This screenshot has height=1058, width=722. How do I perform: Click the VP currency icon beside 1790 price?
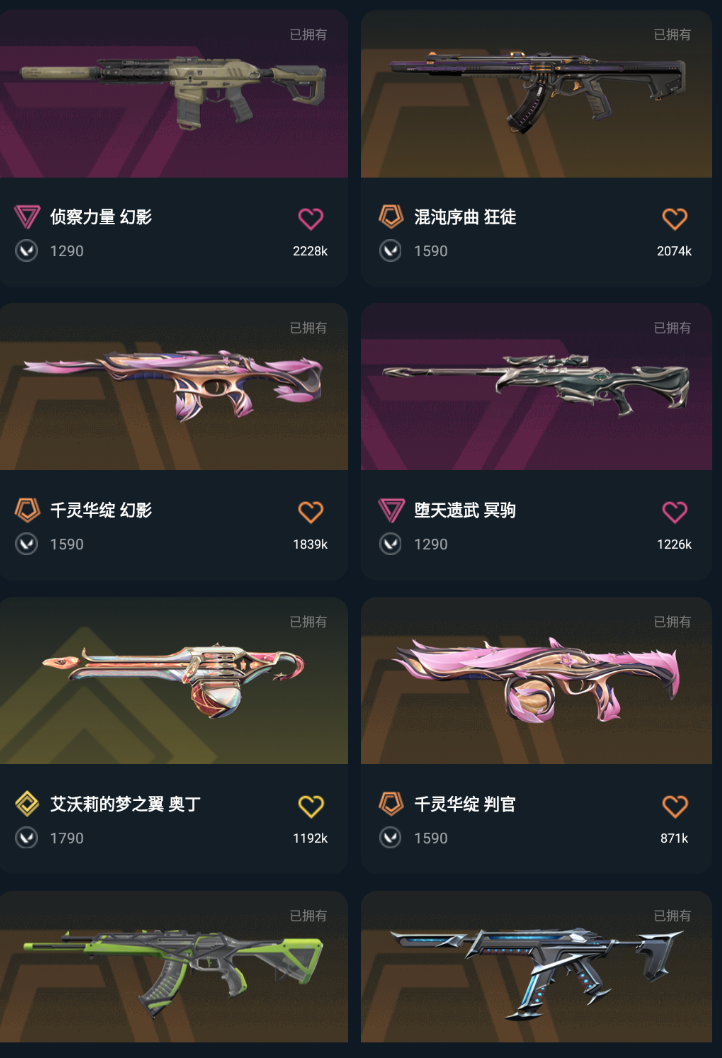click(x=26, y=838)
